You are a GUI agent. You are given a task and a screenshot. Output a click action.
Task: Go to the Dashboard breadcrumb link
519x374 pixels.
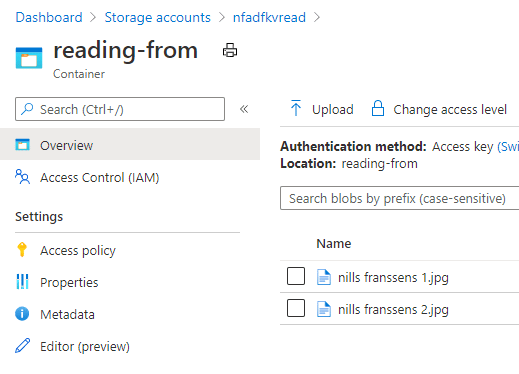[x=49, y=17]
